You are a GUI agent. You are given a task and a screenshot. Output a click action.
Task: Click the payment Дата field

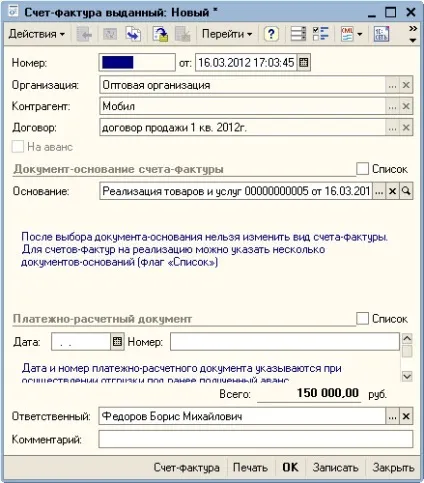pos(81,342)
